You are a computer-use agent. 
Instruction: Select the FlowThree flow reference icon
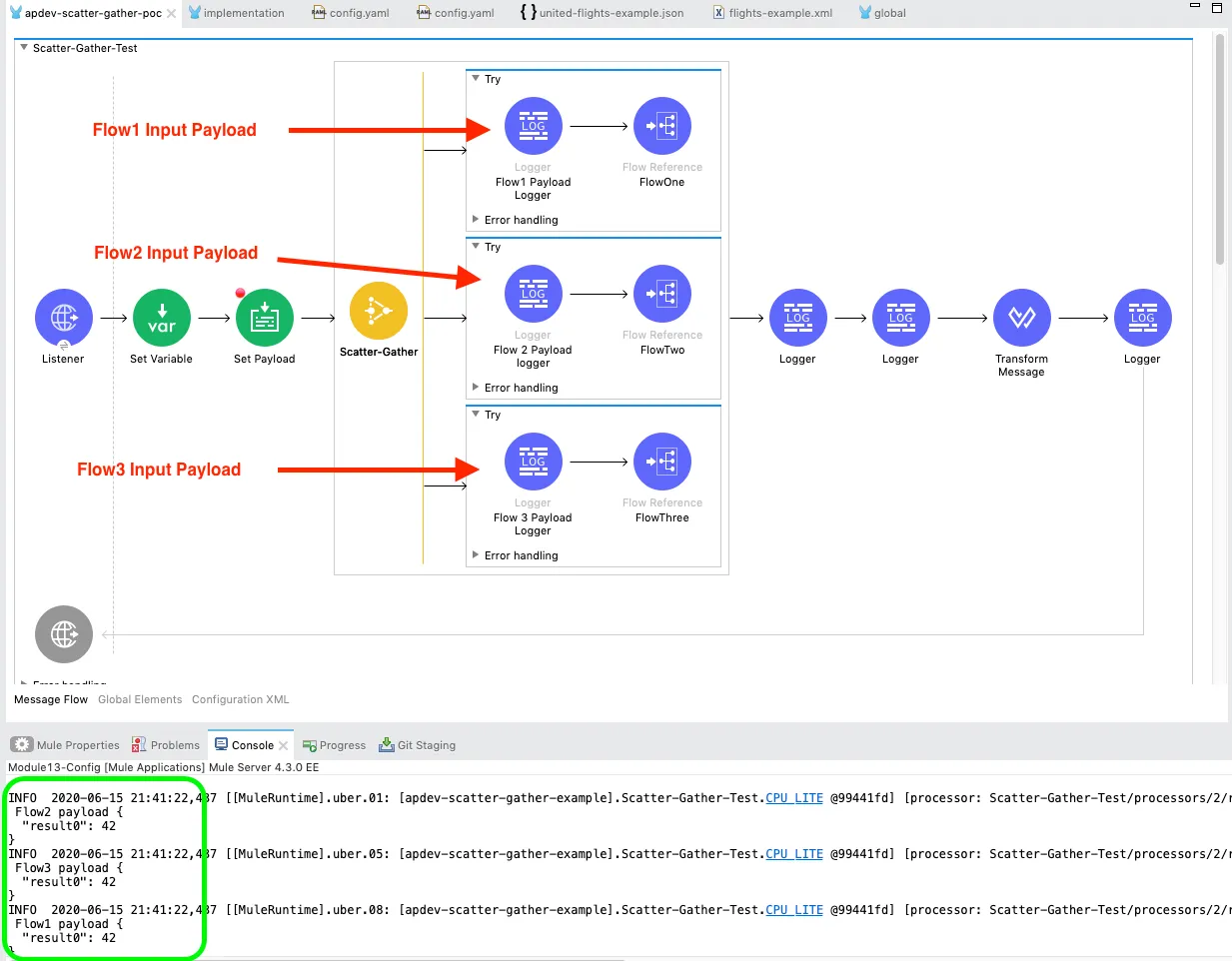click(662, 462)
